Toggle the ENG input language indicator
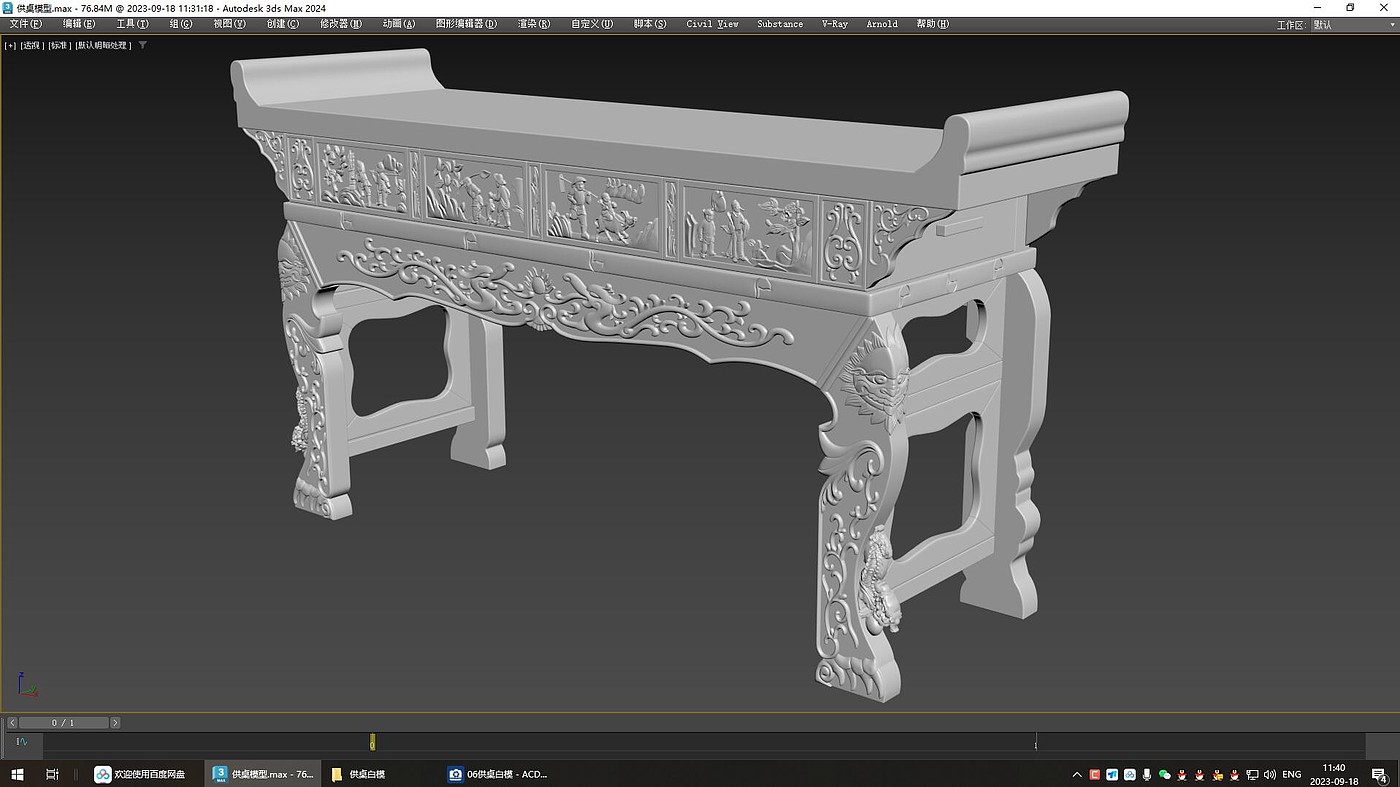The height and width of the screenshot is (787, 1400). click(x=1291, y=774)
